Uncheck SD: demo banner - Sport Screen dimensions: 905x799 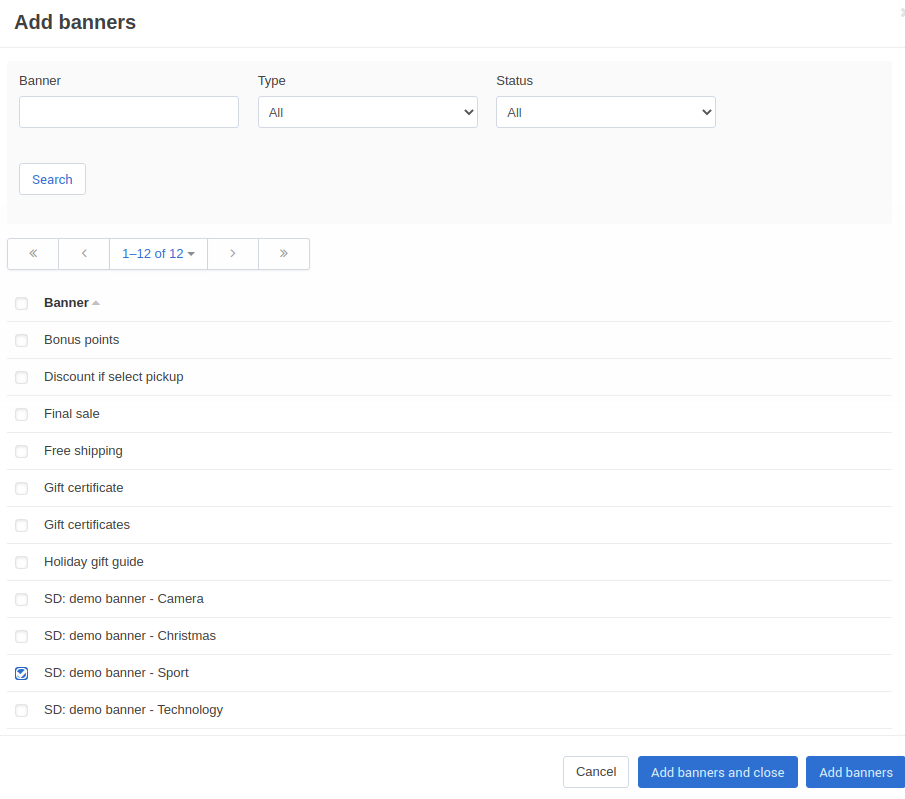(x=21, y=673)
